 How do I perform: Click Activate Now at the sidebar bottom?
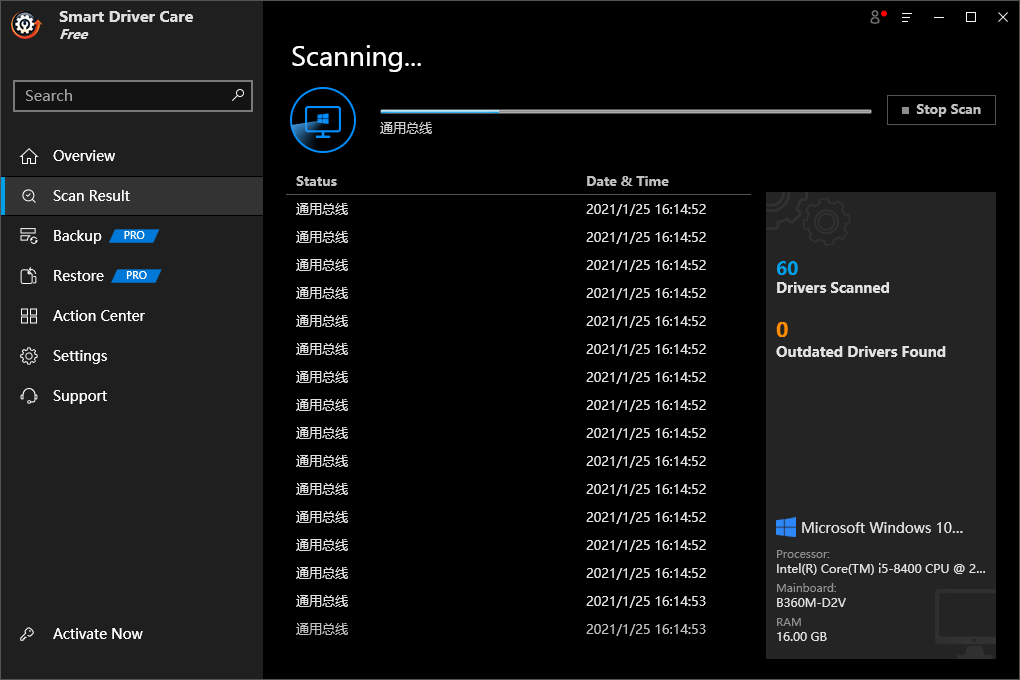(97, 634)
